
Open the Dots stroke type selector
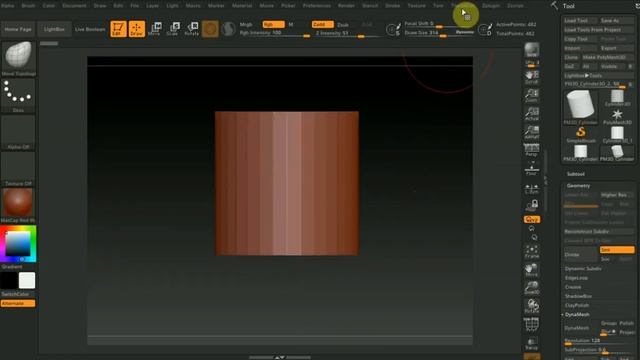pos(18,96)
